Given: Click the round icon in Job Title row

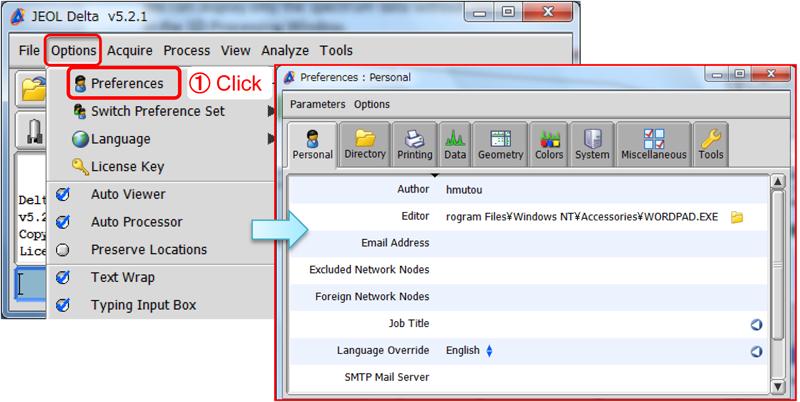Looking at the screenshot, I should tap(757, 324).
